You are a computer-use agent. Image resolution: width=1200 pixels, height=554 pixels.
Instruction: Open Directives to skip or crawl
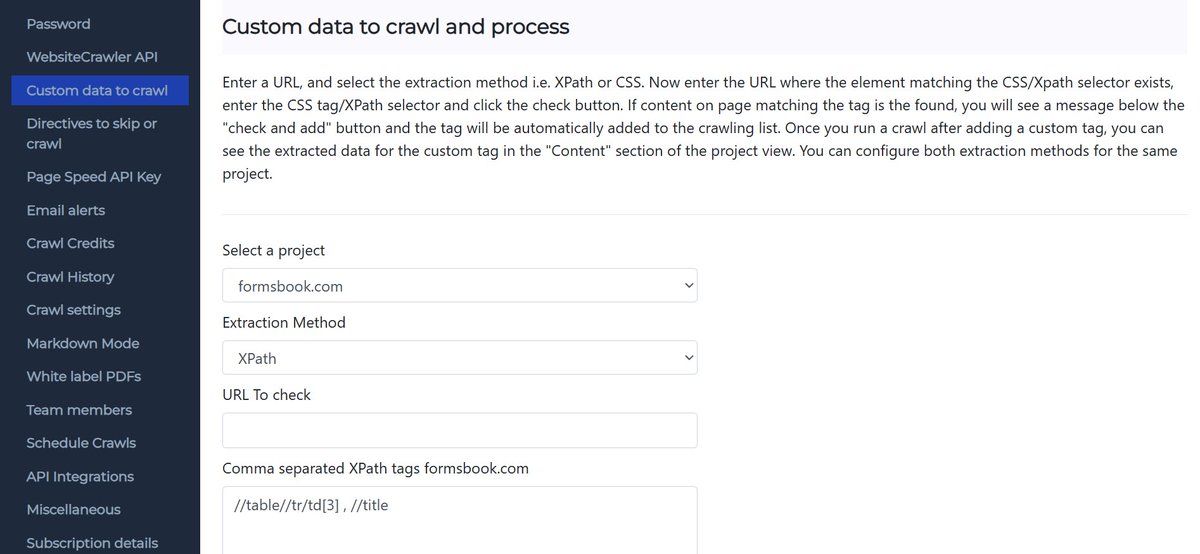click(92, 134)
